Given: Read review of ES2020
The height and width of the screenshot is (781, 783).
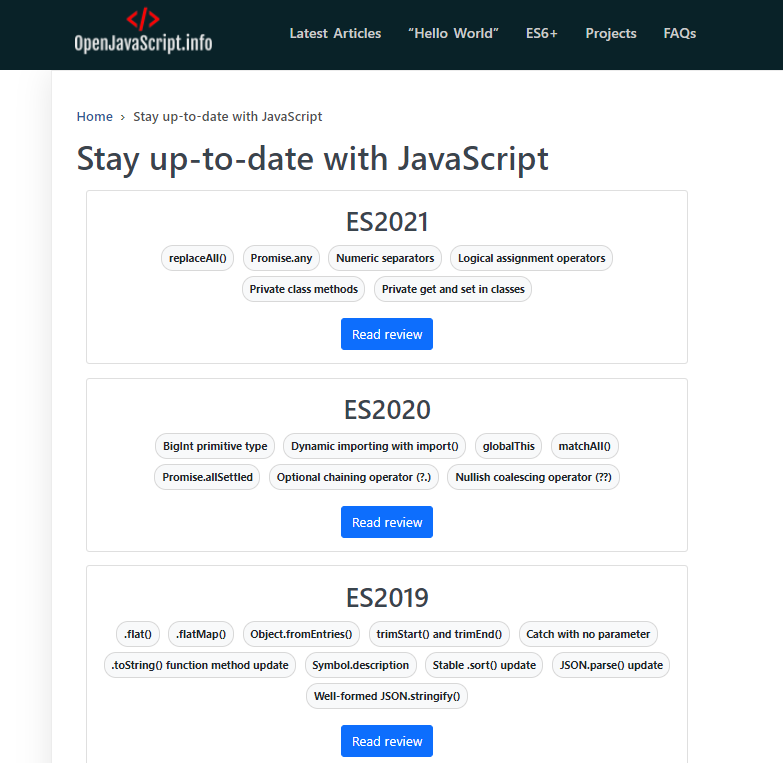Looking at the screenshot, I should pyautogui.click(x=387, y=522).
